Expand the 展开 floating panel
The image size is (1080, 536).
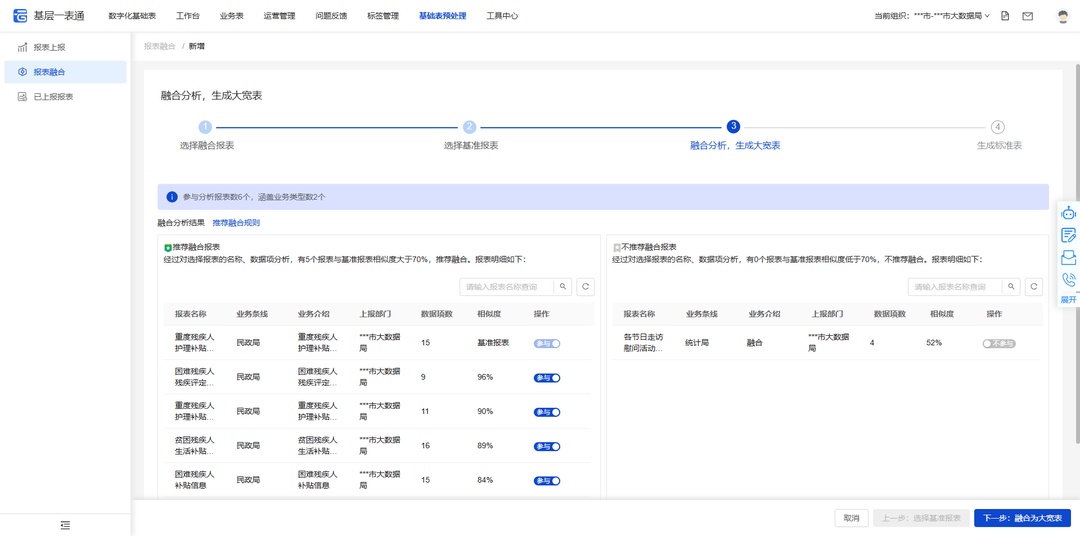pyautogui.click(x=1068, y=300)
